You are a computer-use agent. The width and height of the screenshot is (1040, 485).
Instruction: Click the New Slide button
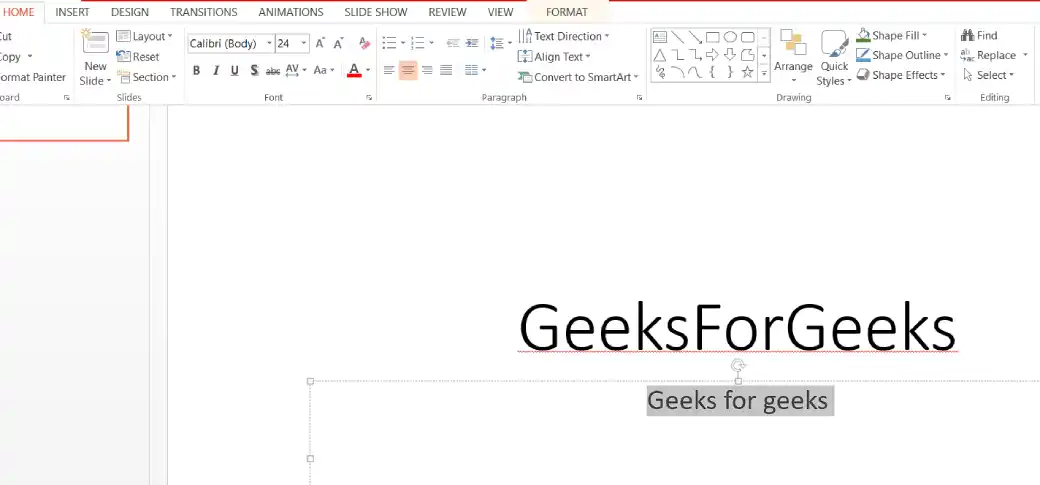tap(96, 58)
